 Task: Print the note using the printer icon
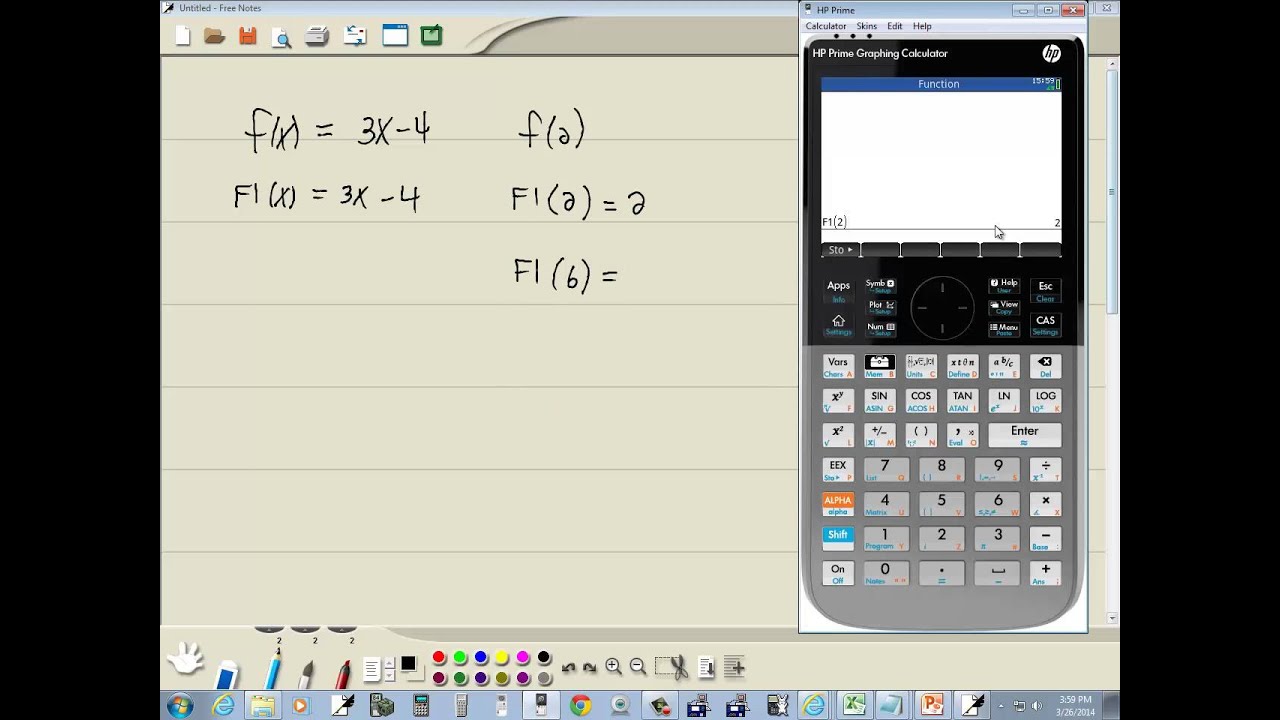(x=317, y=36)
